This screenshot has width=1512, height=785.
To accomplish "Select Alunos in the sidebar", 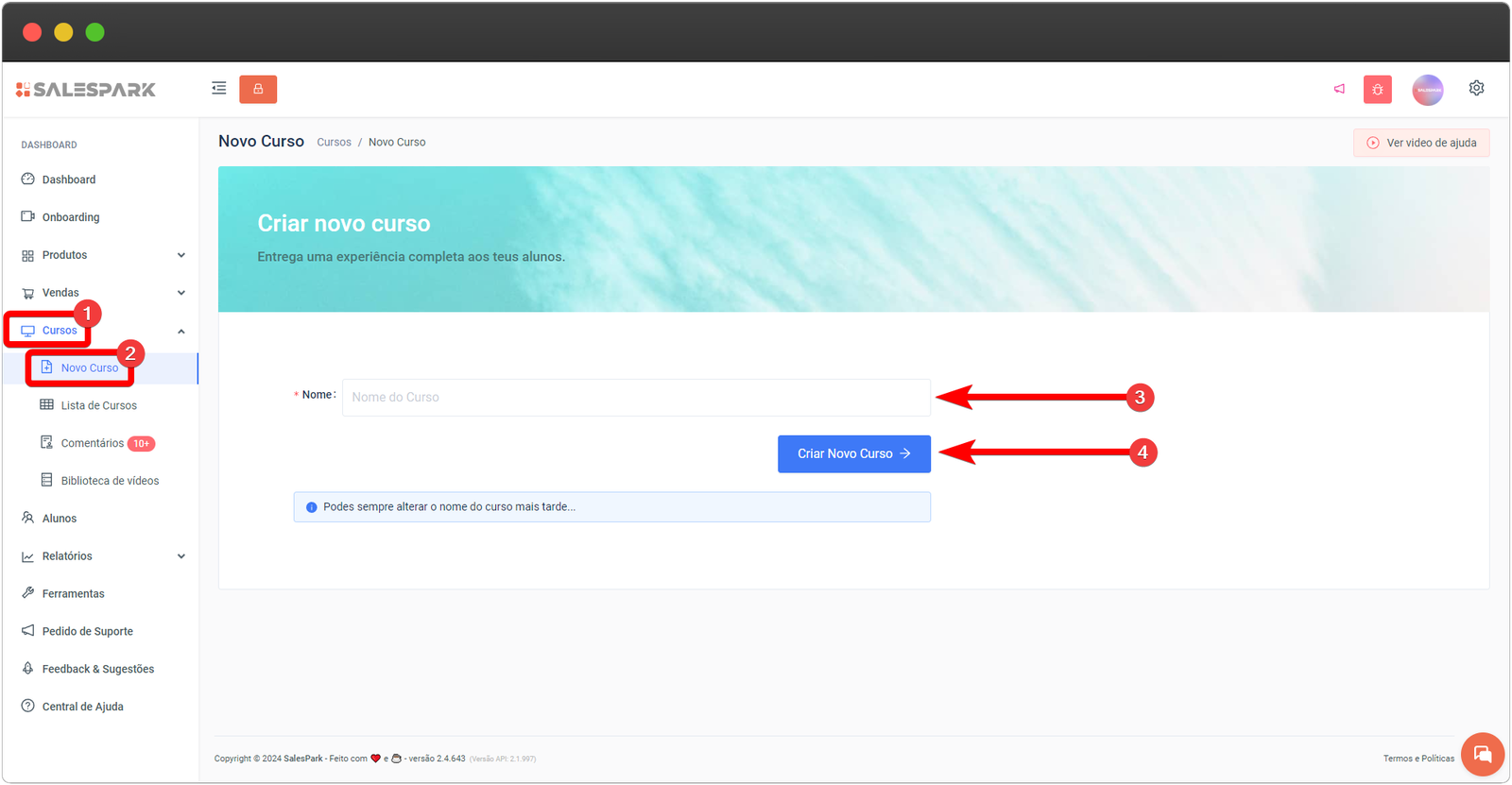I will 59,519.
